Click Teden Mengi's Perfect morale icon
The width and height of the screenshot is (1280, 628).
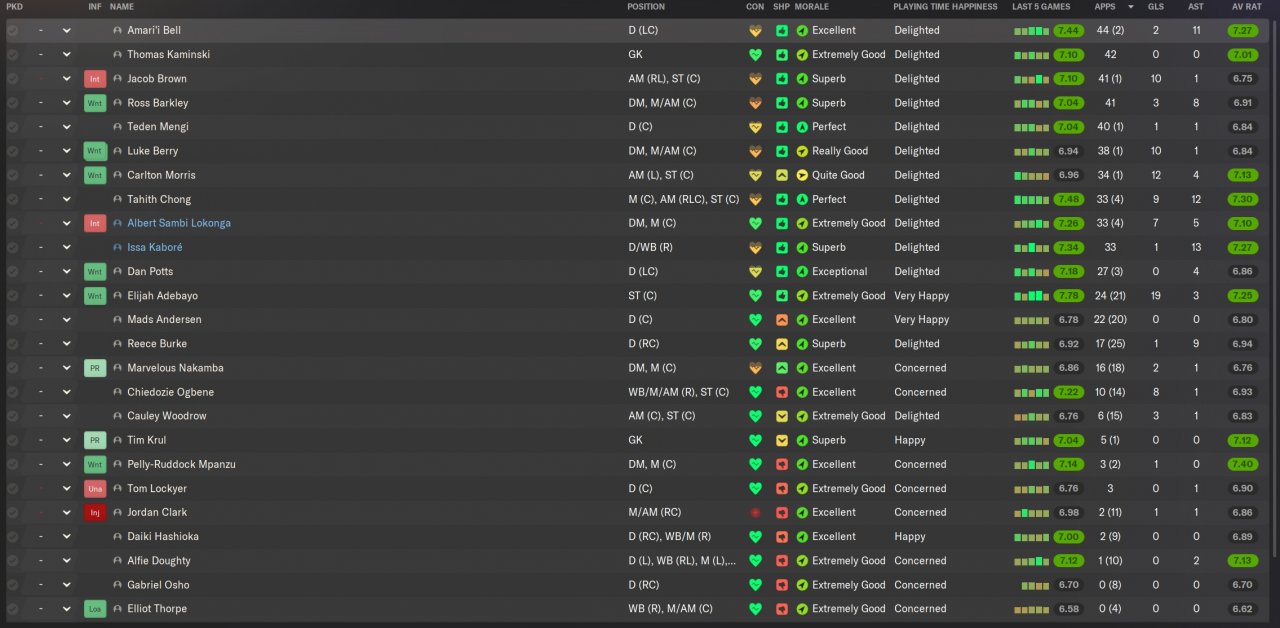point(802,127)
